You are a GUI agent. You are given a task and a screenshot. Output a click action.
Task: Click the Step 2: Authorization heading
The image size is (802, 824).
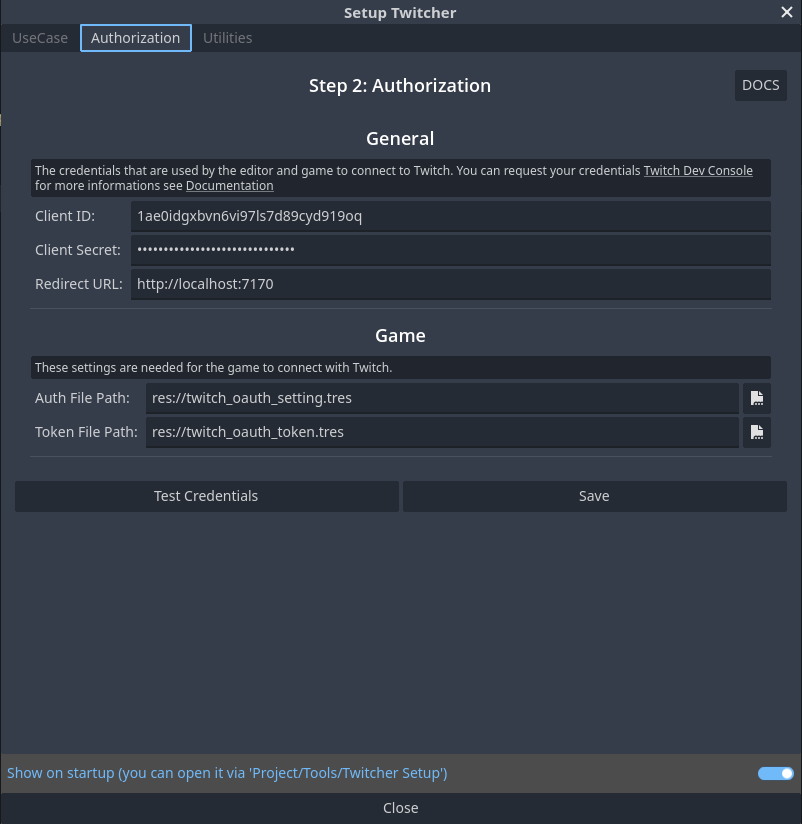tap(400, 86)
